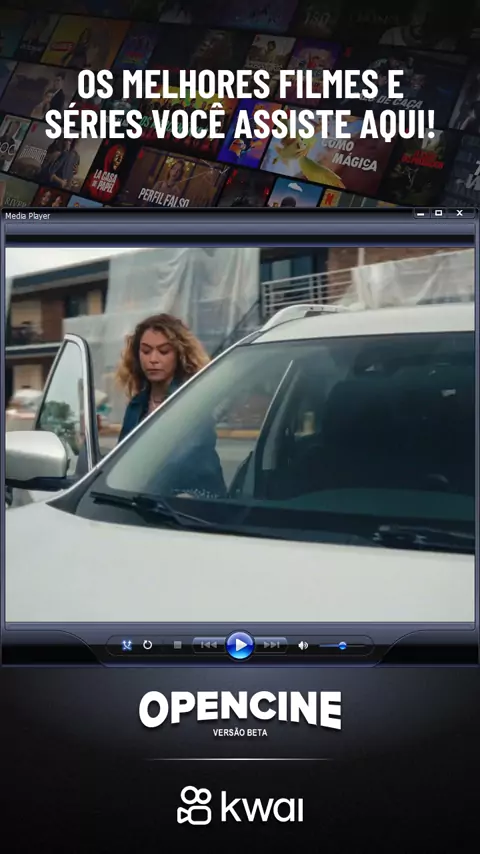Minimize the Media Player window
Image resolution: width=480 pixels, height=854 pixels.
420,213
